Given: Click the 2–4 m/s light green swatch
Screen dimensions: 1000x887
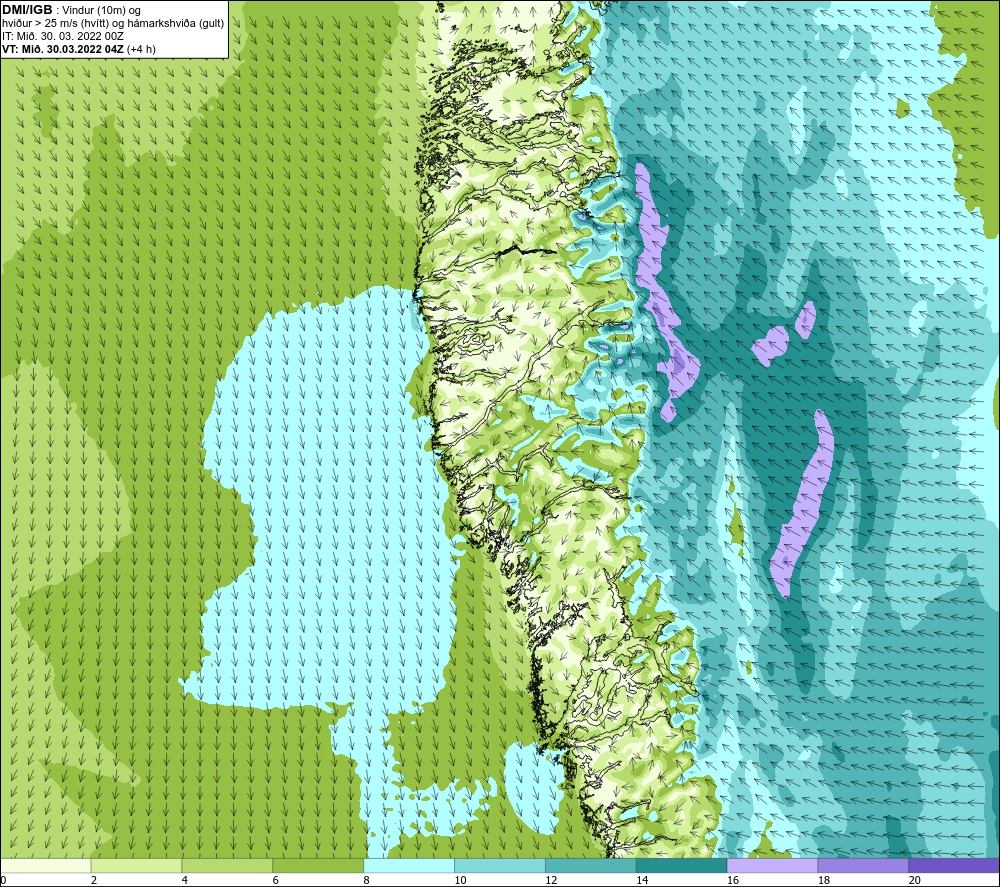Looking at the screenshot, I should 136,866.
